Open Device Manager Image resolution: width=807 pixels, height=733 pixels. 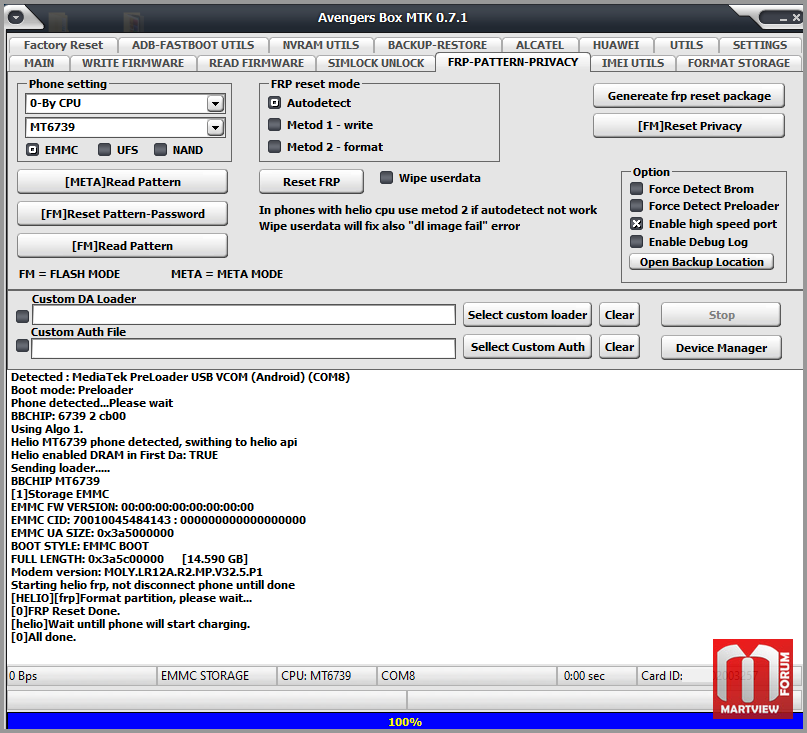pos(721,348)
